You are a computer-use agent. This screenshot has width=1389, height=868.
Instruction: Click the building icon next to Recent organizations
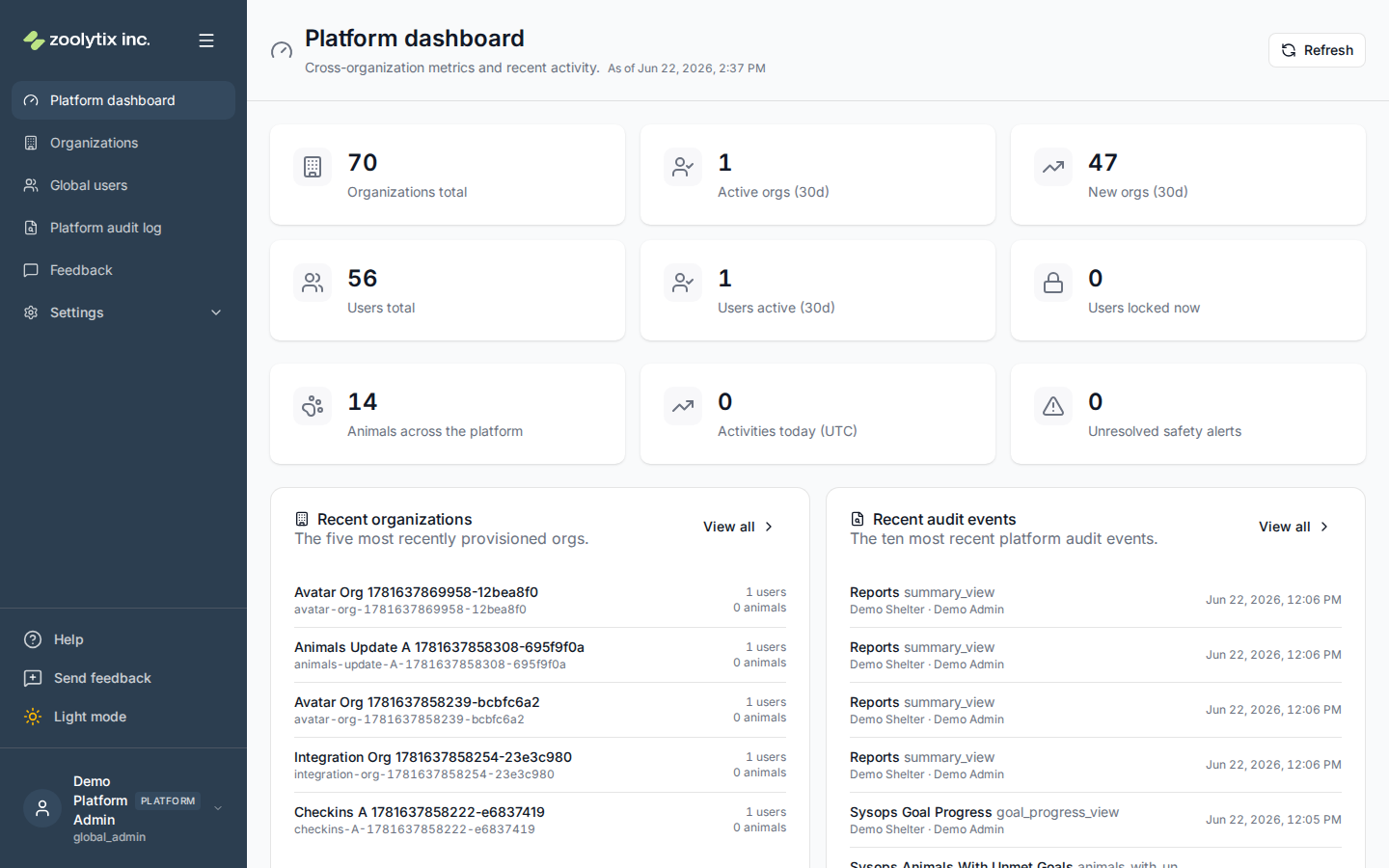(302, 519)
